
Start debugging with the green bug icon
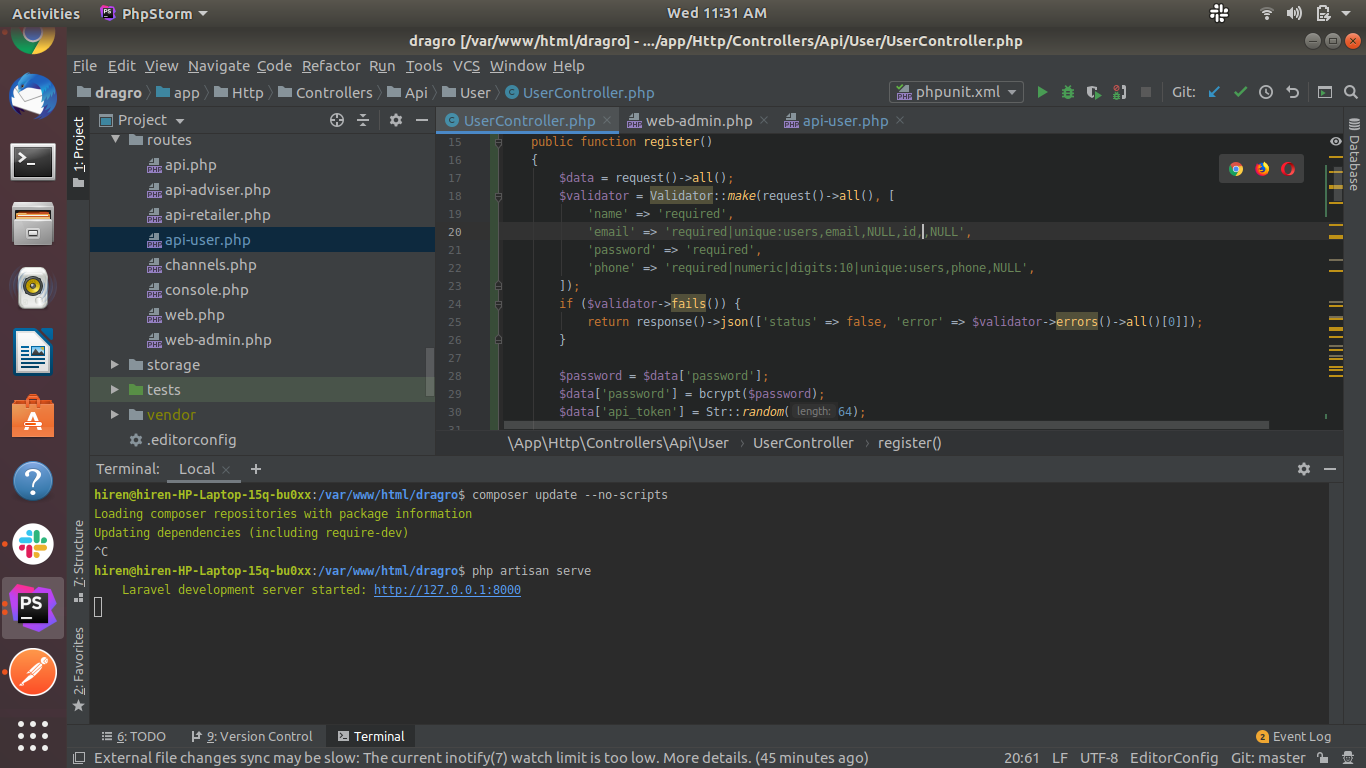[x=1068, y=92]
